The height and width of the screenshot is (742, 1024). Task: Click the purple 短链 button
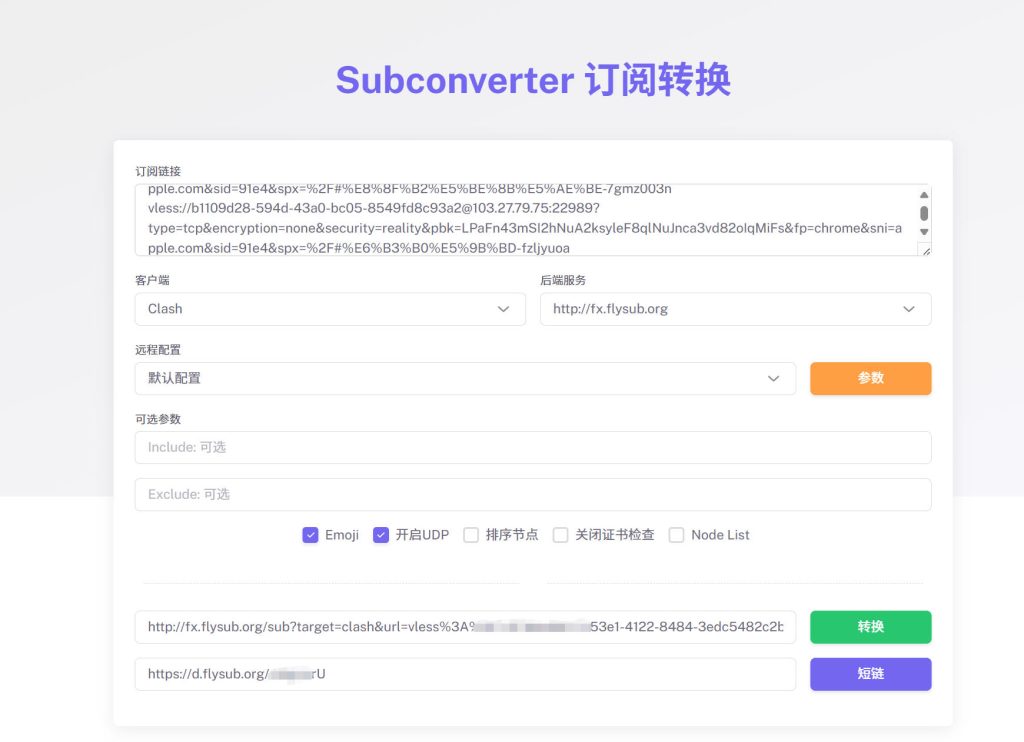[870, 674]
